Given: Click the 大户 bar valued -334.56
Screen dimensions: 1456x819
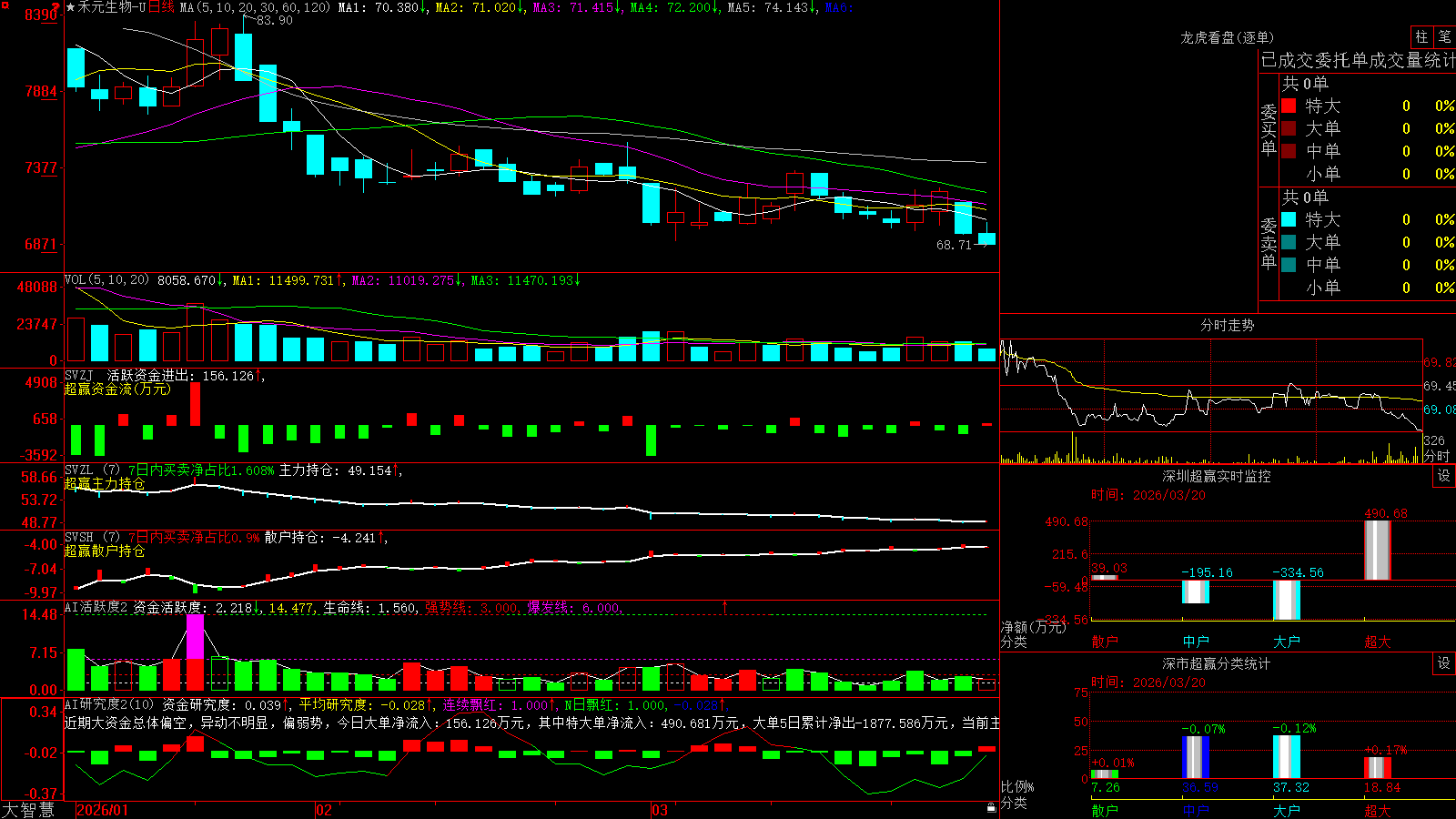Looking at the screenshot, I should point(1287,601).
